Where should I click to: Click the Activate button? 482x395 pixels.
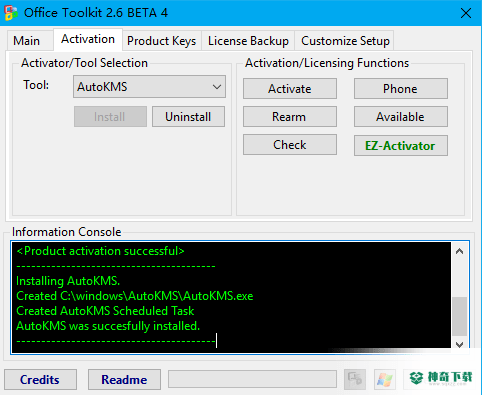tap(290, 89)
